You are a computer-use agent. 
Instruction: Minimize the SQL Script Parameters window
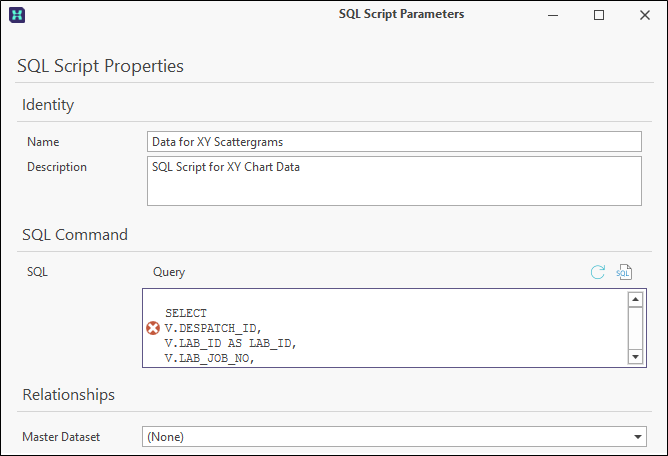click(553, 15)
